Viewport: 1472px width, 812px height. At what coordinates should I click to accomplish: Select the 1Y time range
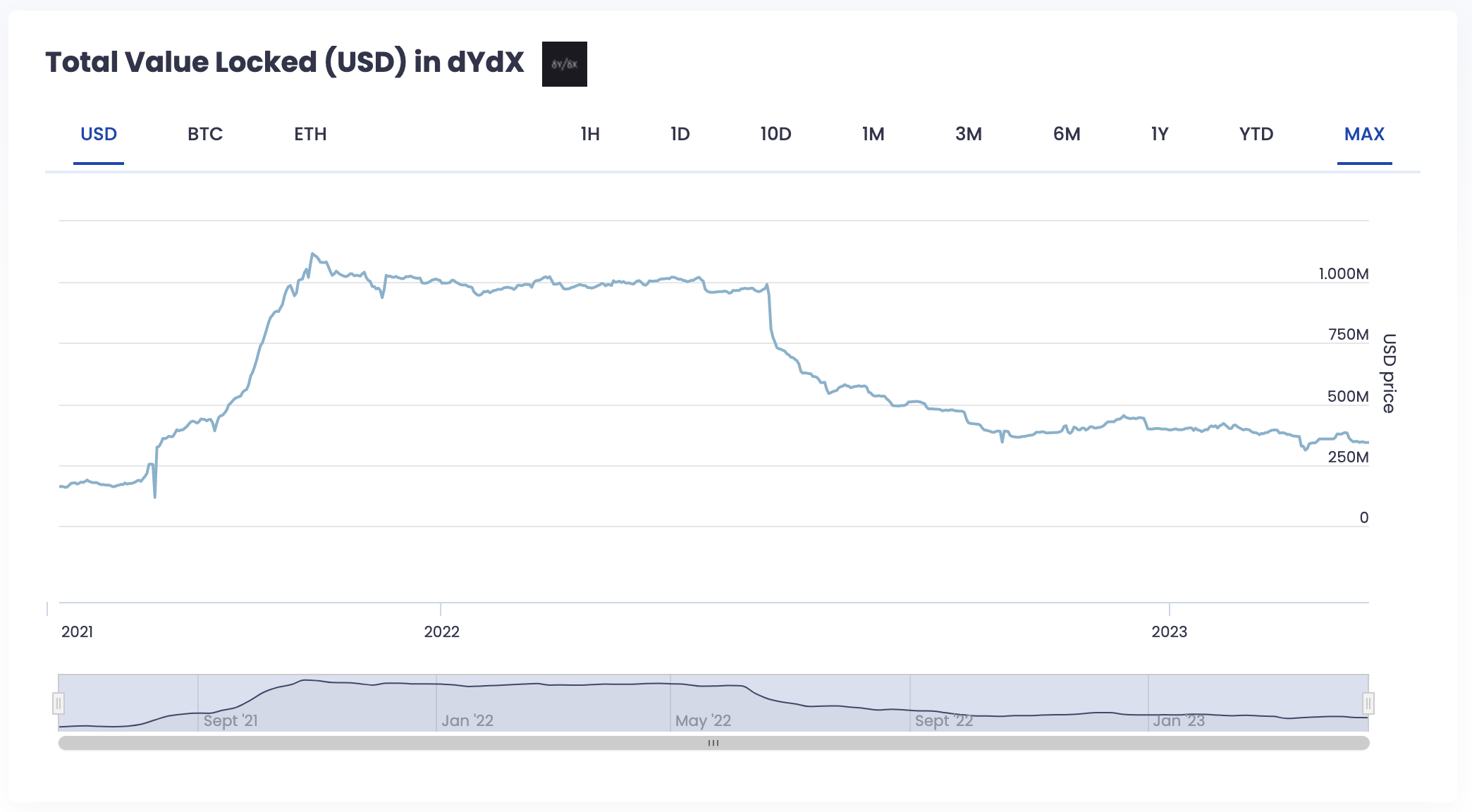pos(1160,134)
